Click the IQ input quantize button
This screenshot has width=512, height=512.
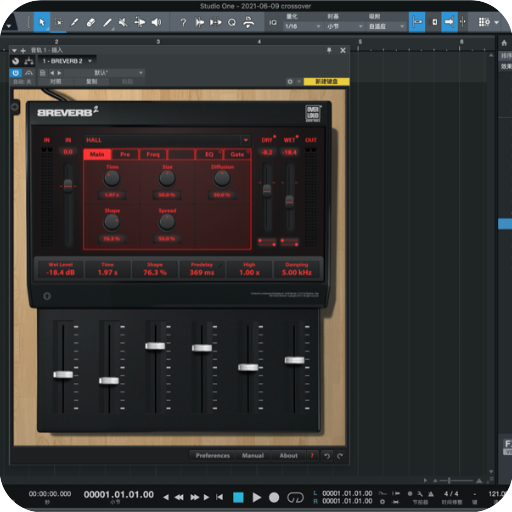pos(273,22)
